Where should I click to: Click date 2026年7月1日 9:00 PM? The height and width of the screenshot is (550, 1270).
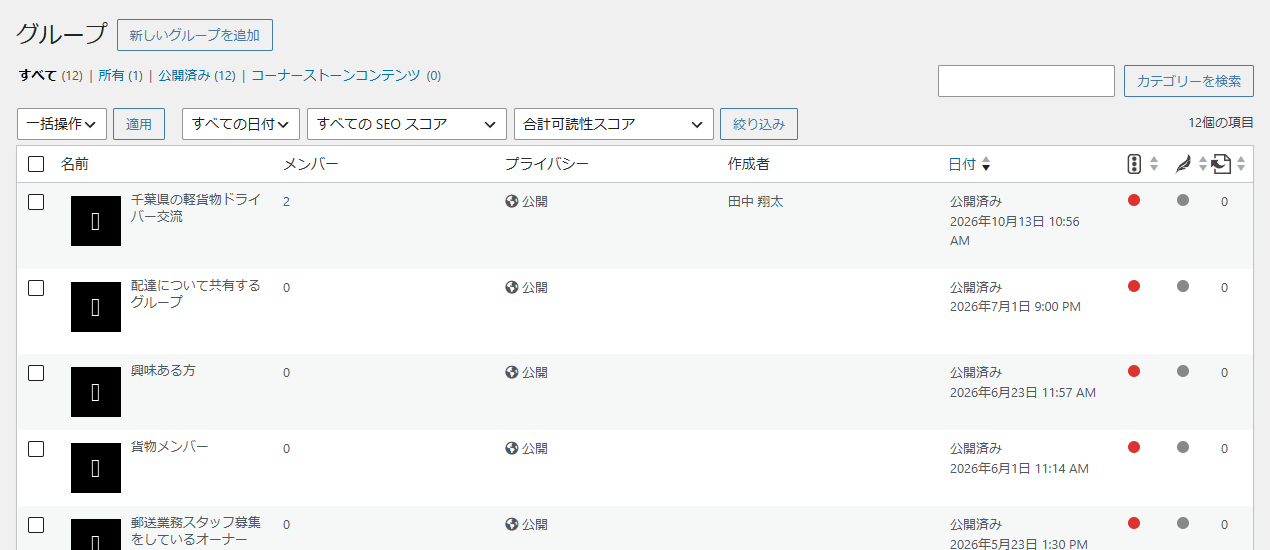tap(1015, 307)
